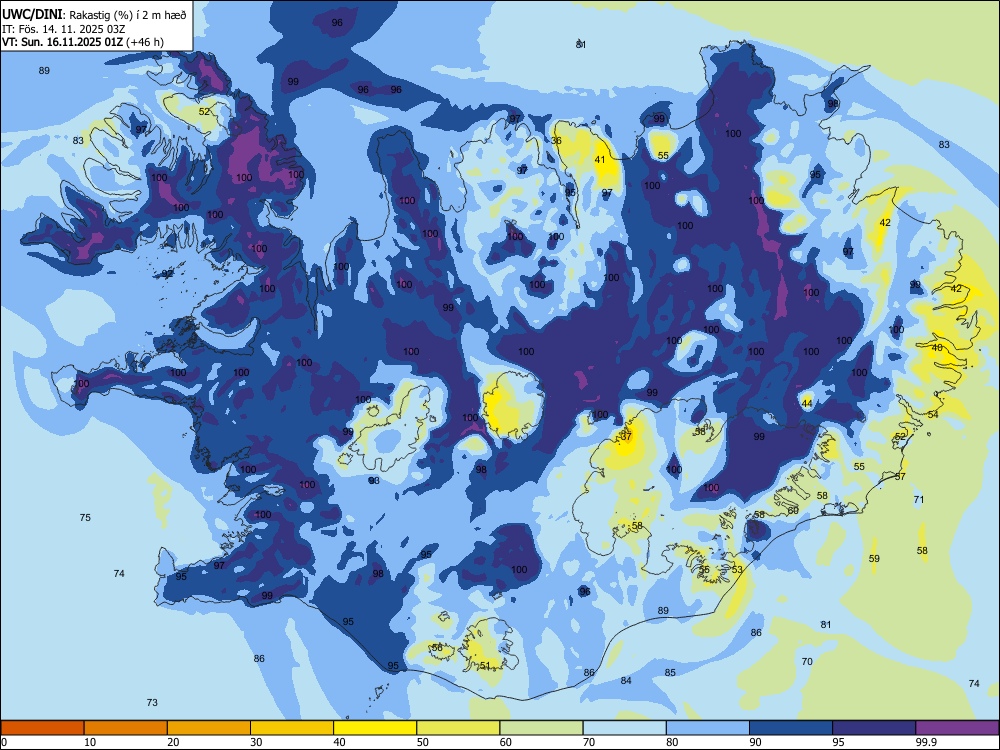Click the dark blue 90–95 legend swatch
The width and height of the screenshot is (1000, 750).
coord(791,728)
